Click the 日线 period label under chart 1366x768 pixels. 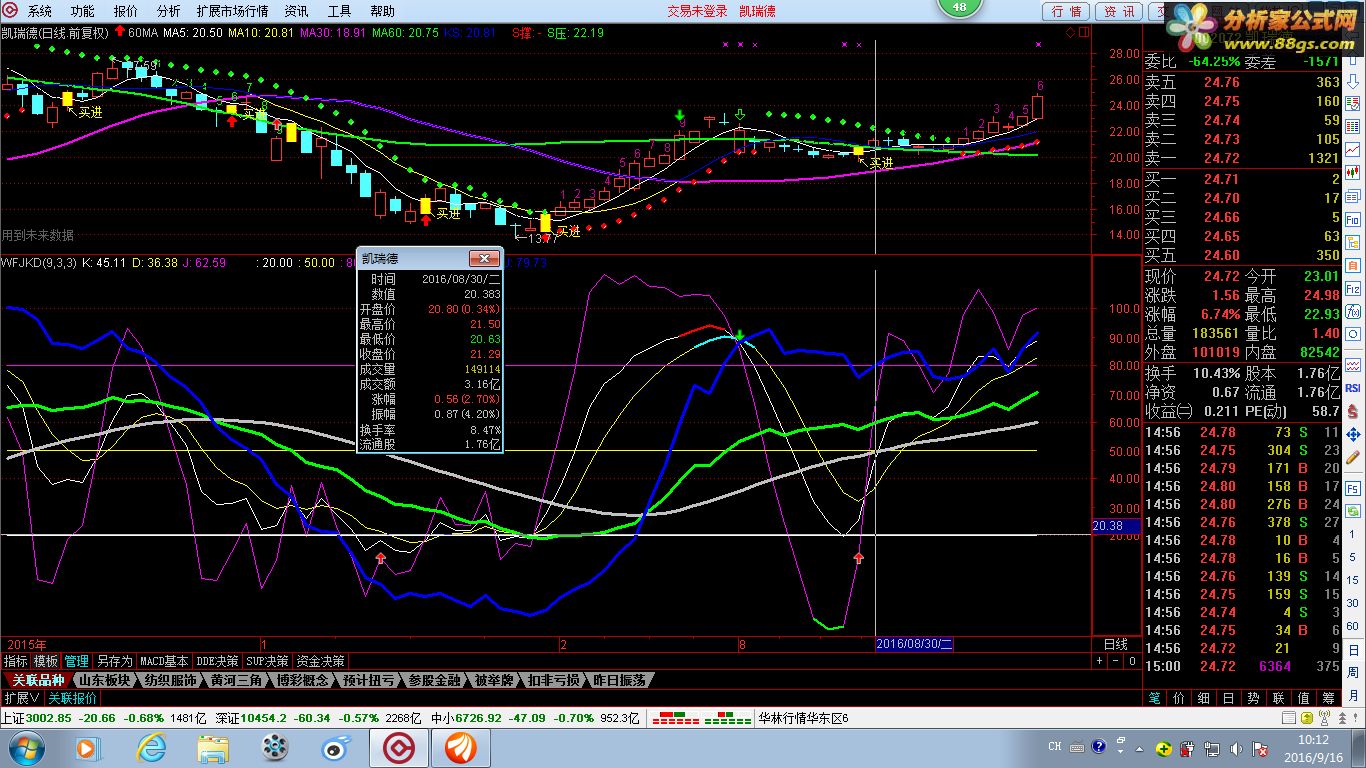[x=1115, y=644]
